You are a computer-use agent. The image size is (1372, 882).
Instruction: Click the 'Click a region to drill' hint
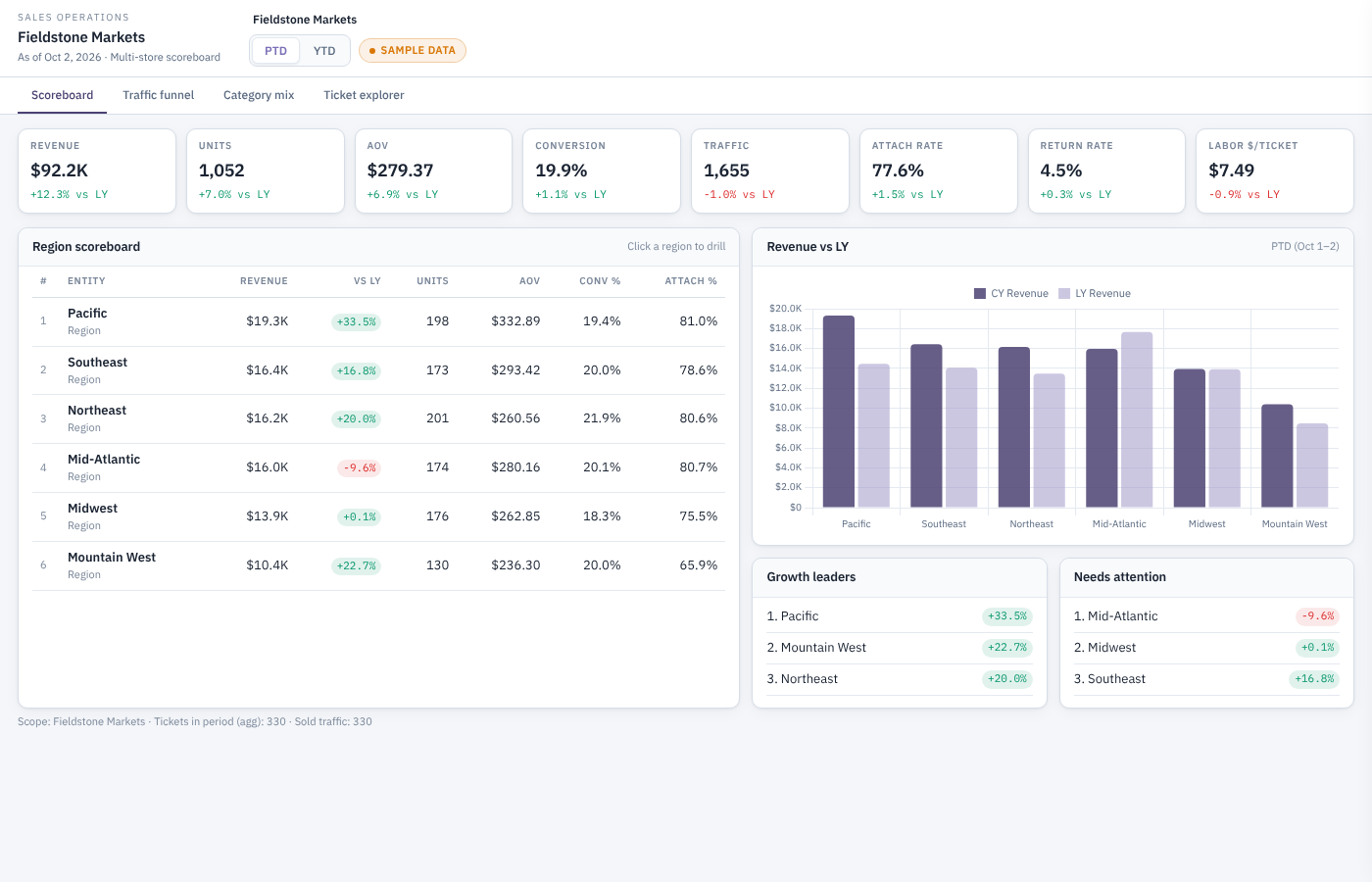pos(676,246)
